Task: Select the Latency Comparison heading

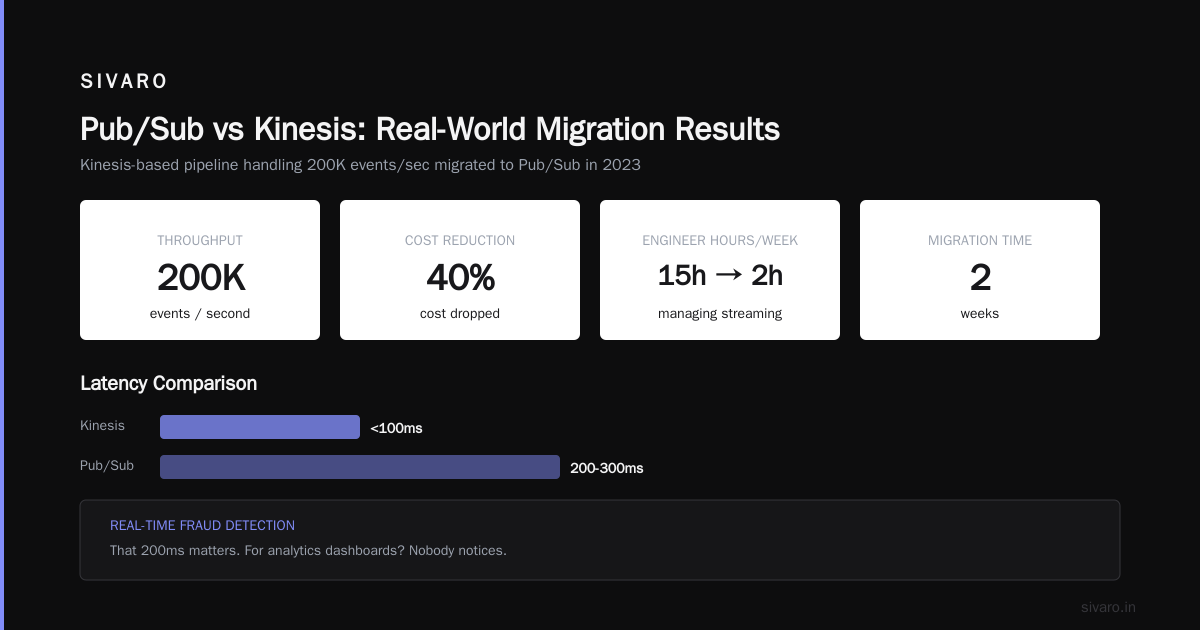Action: tap(168, 383)
